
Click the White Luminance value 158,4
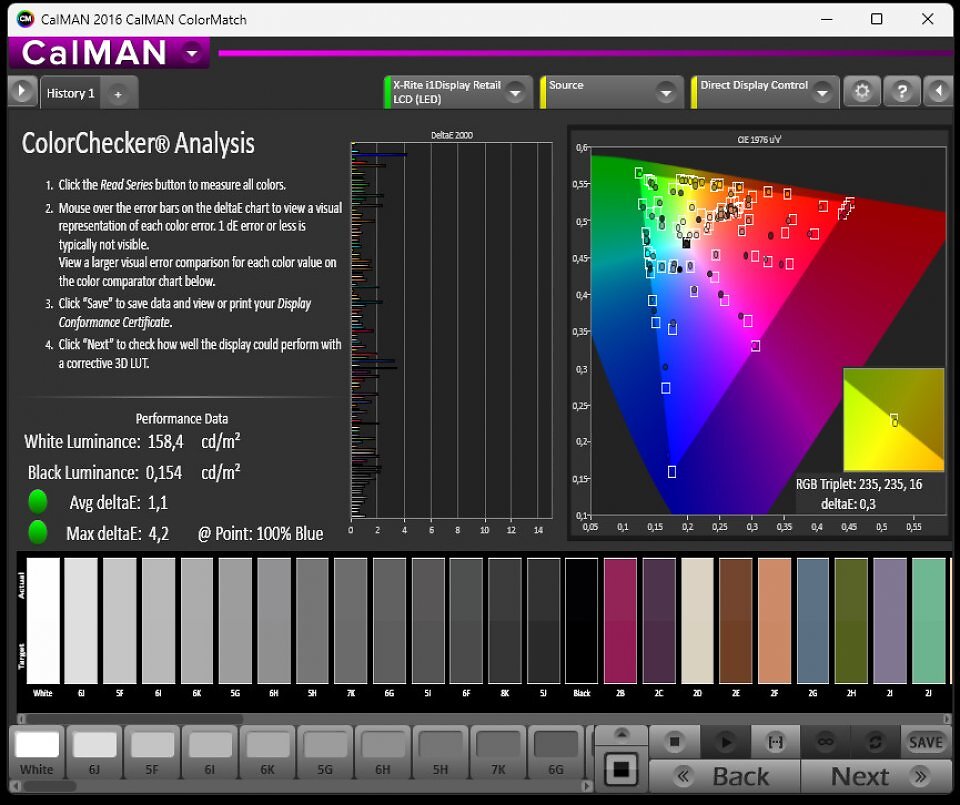(x=165, y=442)
